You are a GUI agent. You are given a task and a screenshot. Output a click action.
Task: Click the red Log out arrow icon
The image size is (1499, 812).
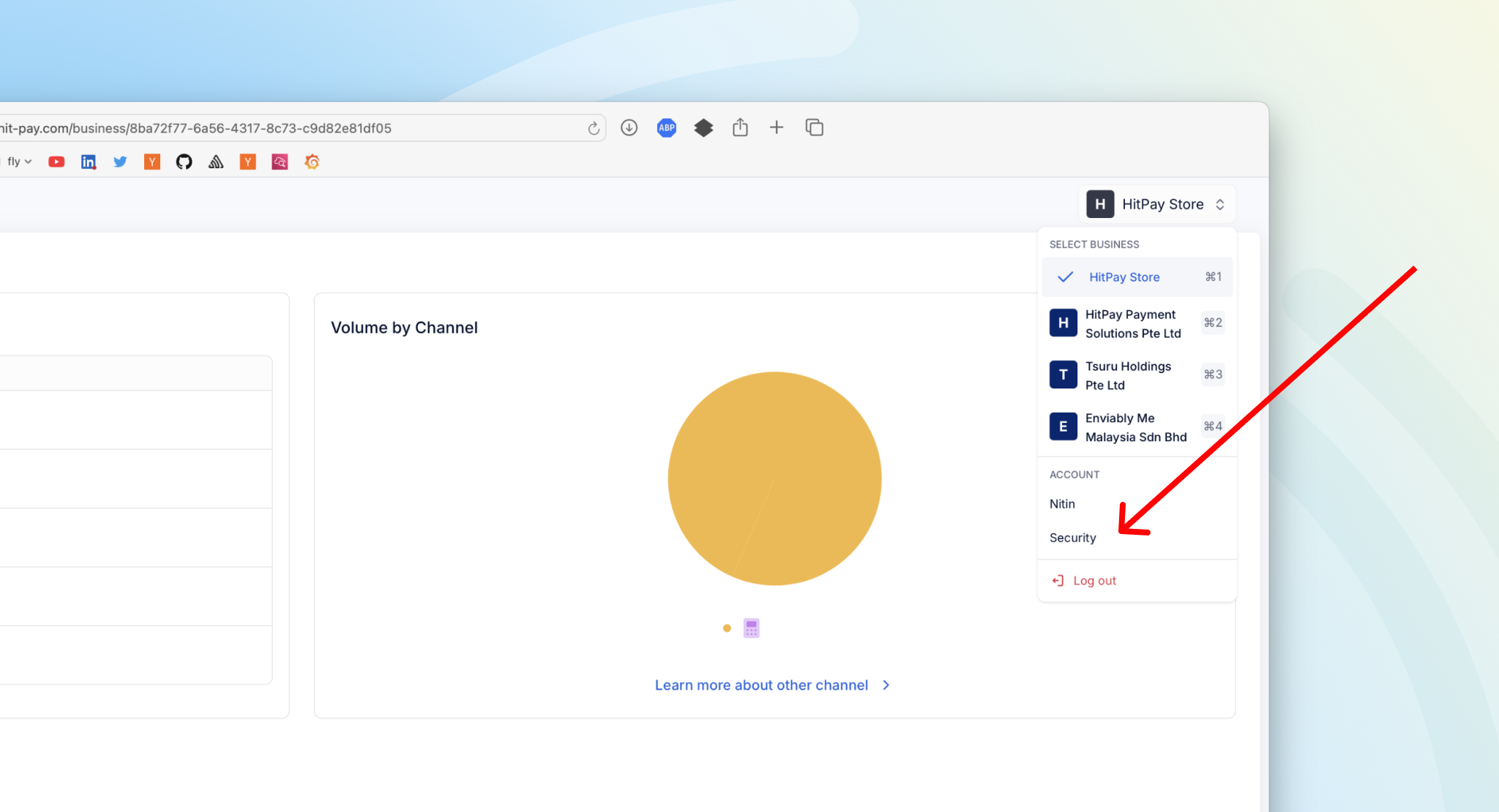pyautogui.click(x=1058, y=581)
